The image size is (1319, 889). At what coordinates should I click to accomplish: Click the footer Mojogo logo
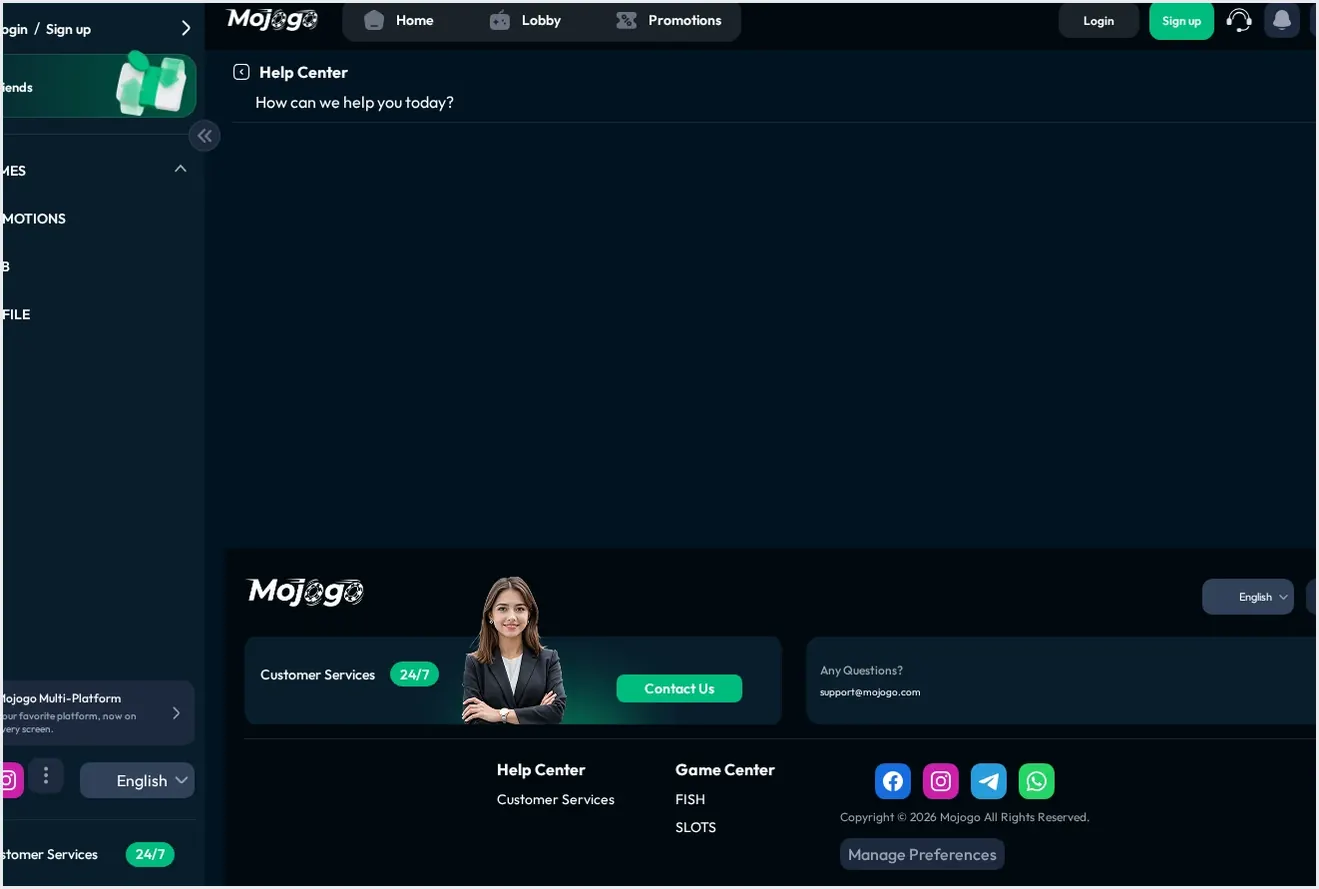[x=305, y=592]
